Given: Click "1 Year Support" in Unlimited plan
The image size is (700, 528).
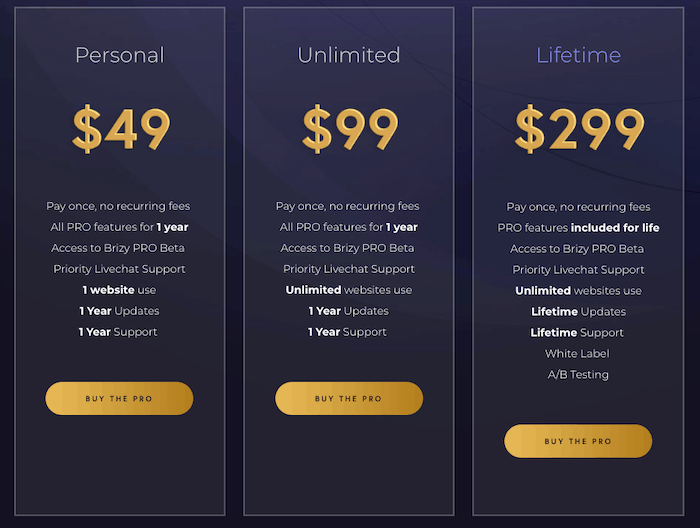Looking at the screenshot, I should click(349, 332).
